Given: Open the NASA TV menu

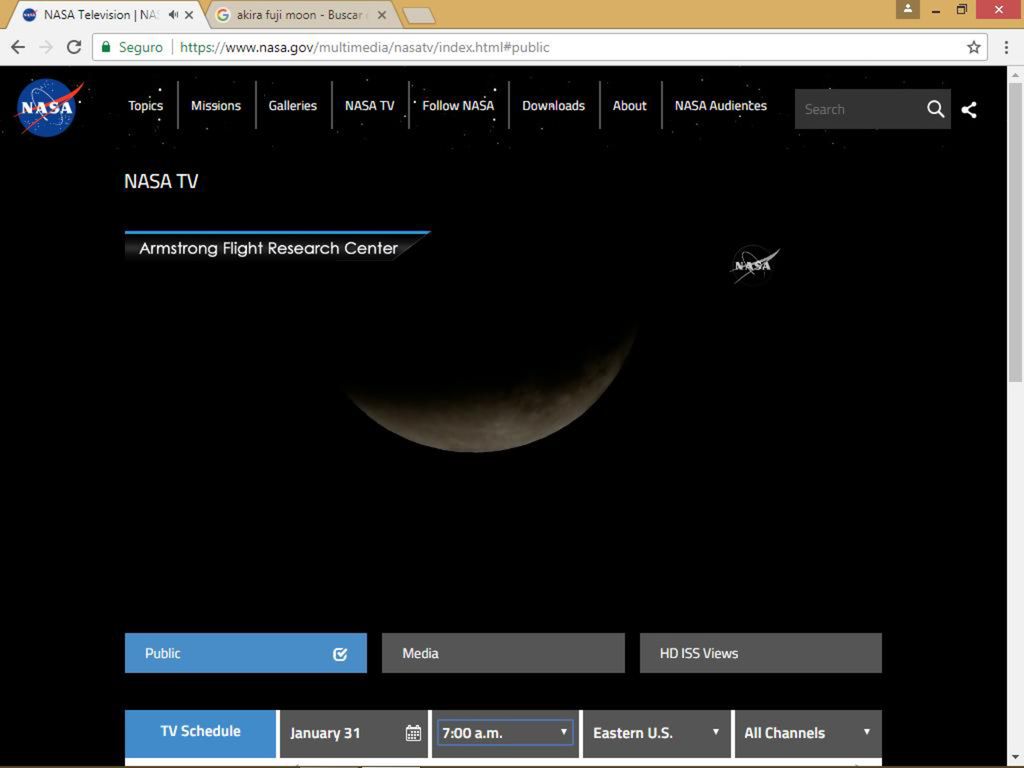Looking at the screenshot, I should point(370,106).
